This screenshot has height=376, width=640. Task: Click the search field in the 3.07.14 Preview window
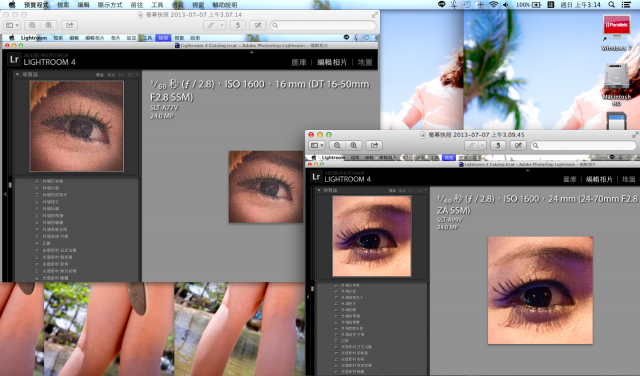pos(323,25)
